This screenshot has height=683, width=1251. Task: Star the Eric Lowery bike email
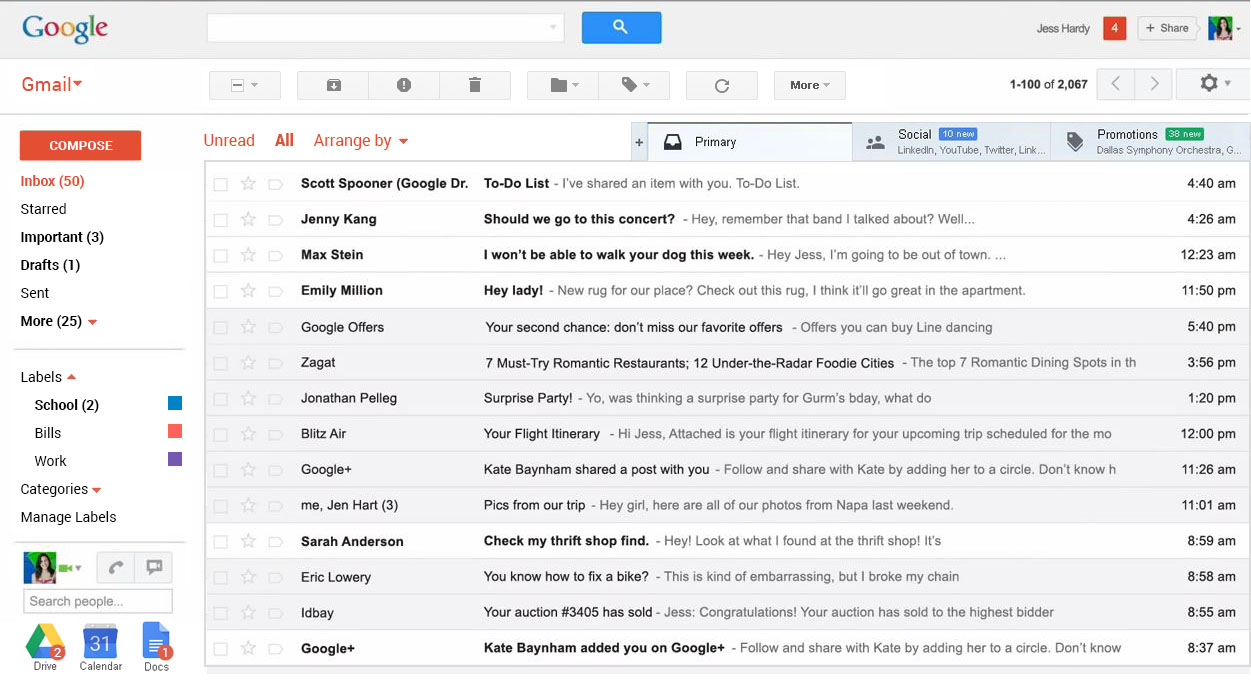(248, 577)
